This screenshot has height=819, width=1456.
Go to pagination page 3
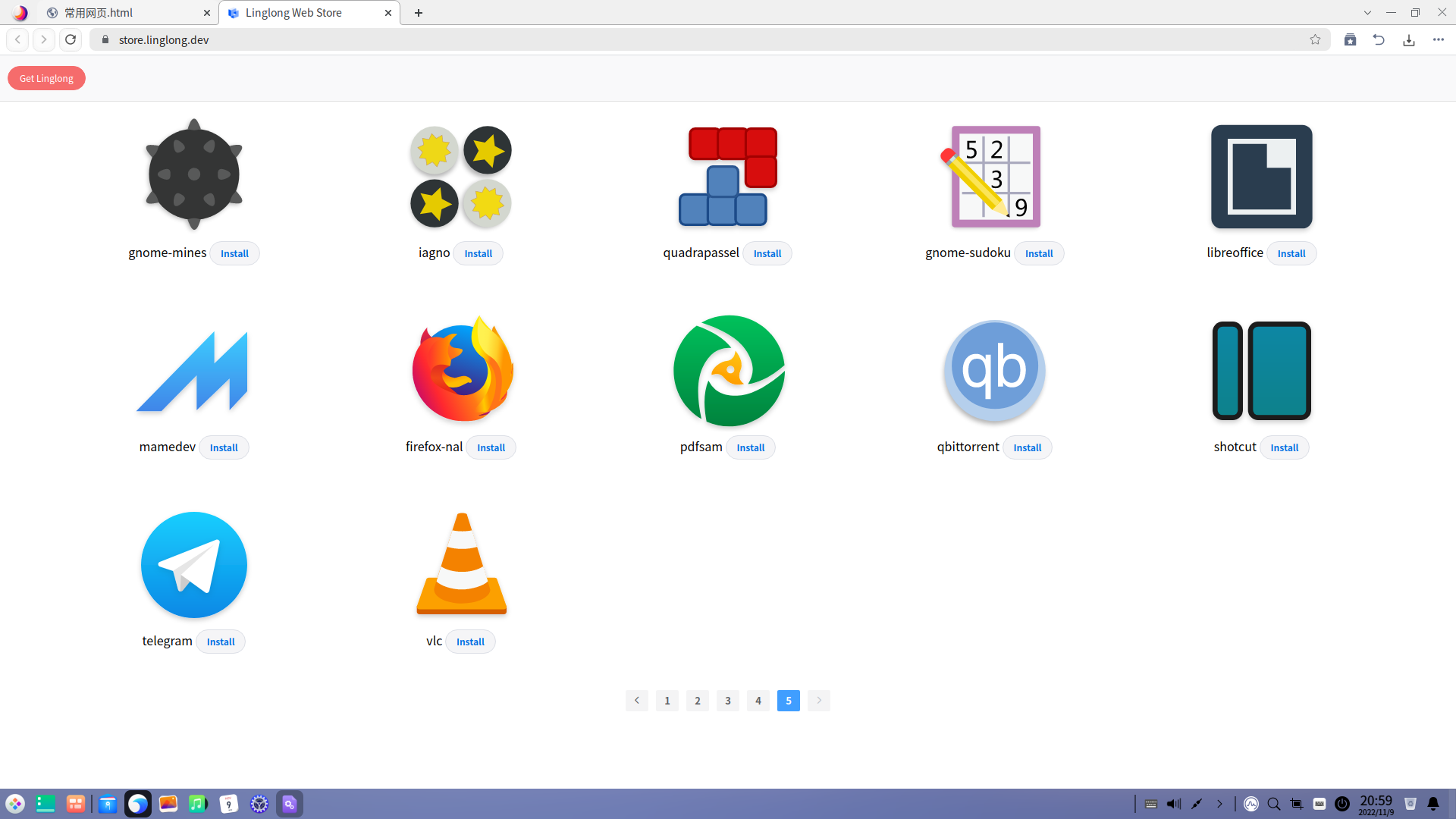click(728, 701)
